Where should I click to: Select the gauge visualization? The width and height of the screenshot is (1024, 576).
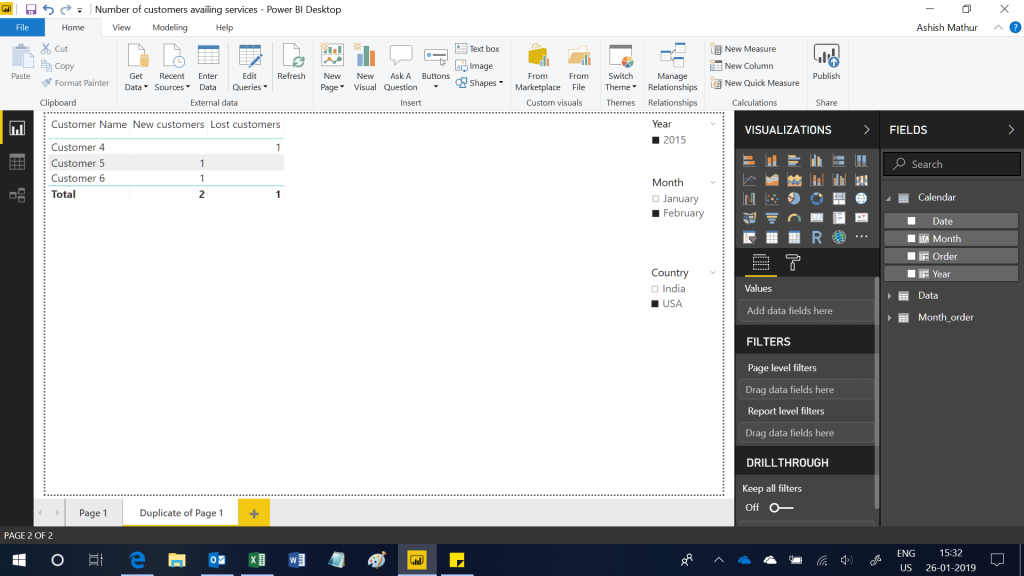point(794,217)
